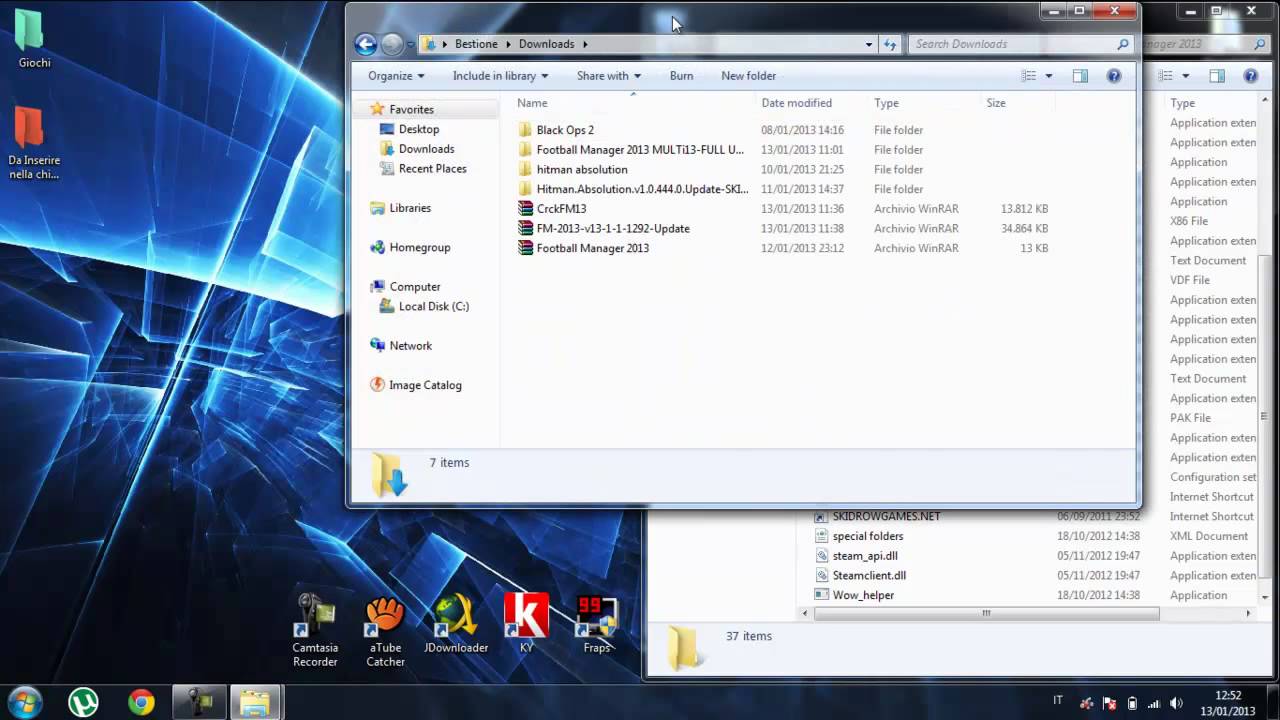
Task: Click Burn in the toolbar
Action: tap(681, 76)
